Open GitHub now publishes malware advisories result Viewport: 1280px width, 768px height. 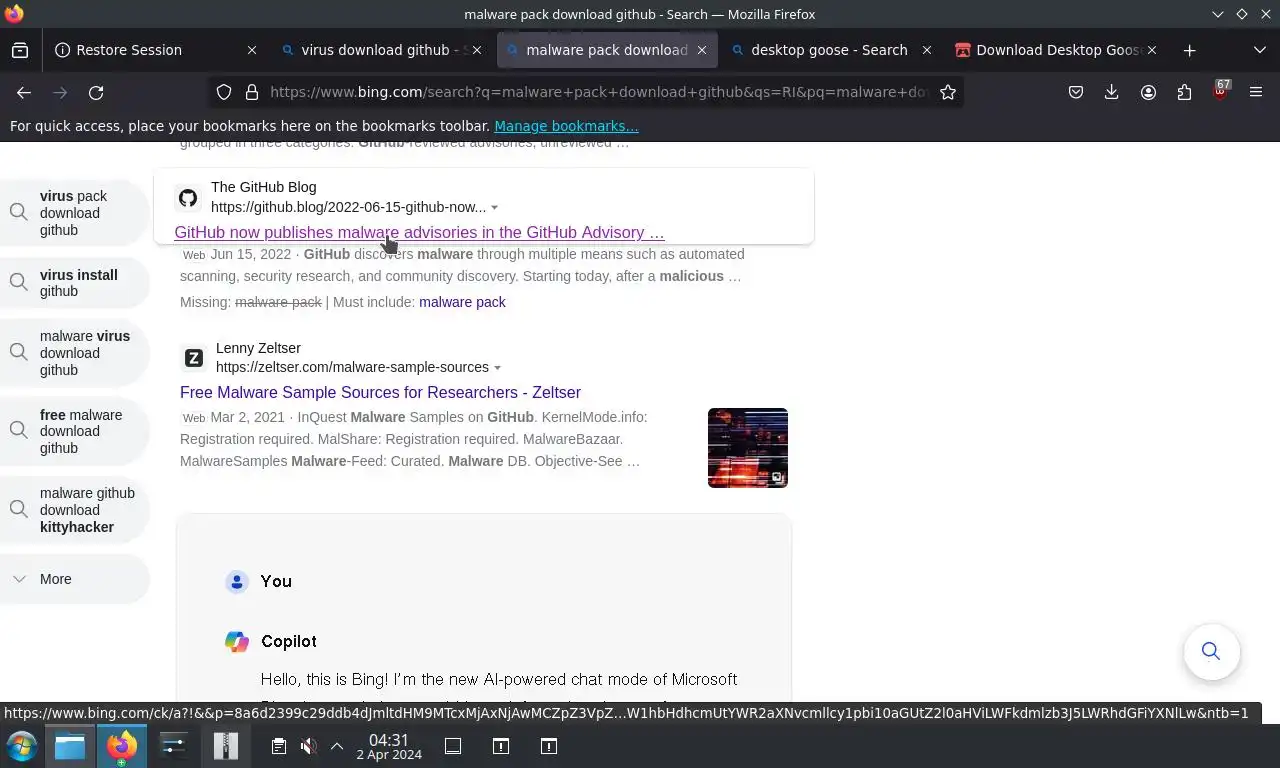tap(419, 232)
